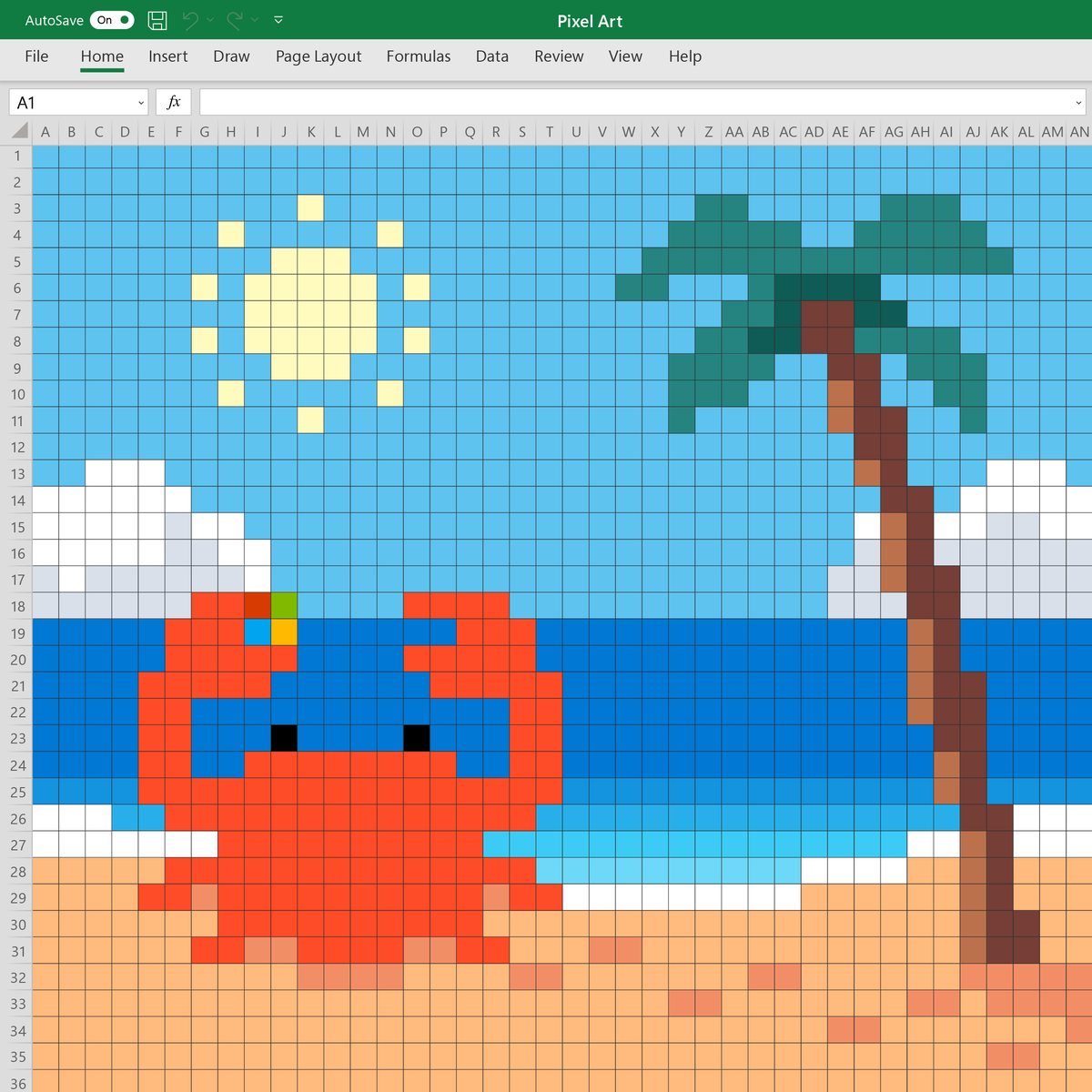This screenshot has height=1092, width=1092.
Task: Open the Customize Quick Access Toolbar arrow
Action: (x=278, y=20)
